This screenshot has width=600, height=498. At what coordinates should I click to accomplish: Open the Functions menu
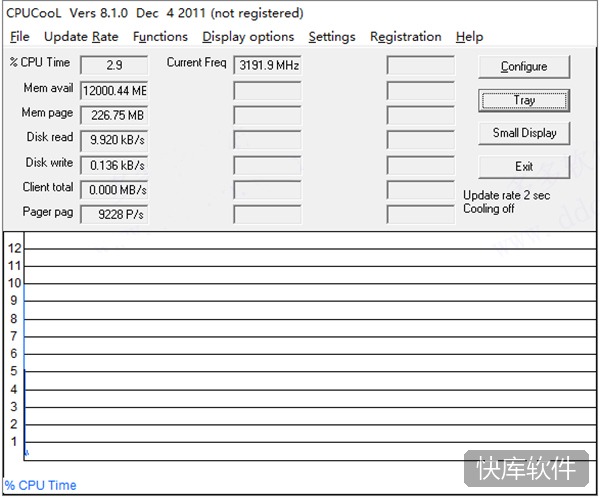[x=160, y=37]
